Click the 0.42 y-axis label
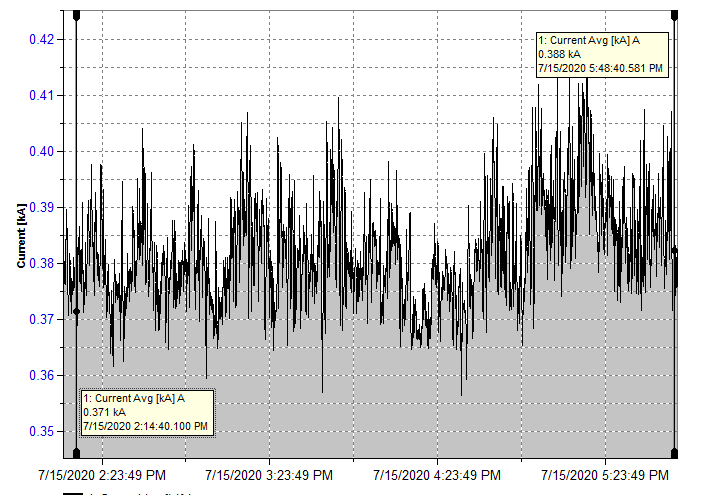The image size is (710, 495). pyautogui.click(x=42, y=39)
